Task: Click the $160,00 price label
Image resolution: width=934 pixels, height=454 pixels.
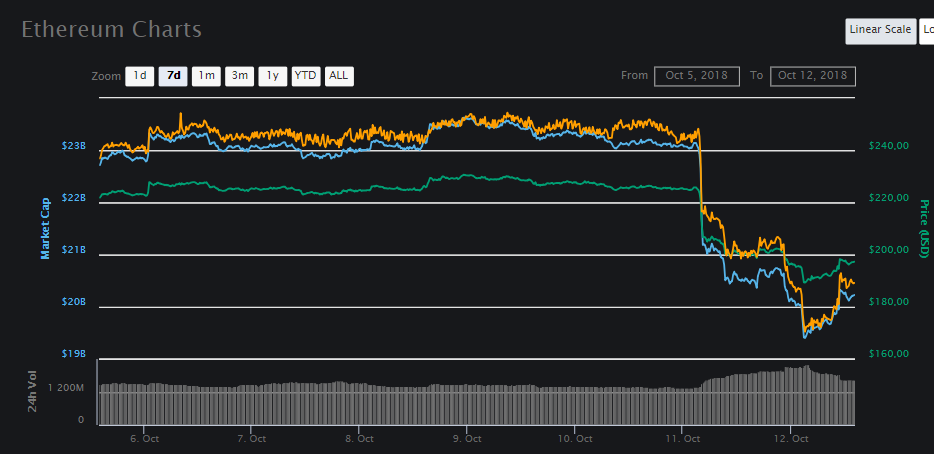Action: pyautogui.click(x=889, y=354)
